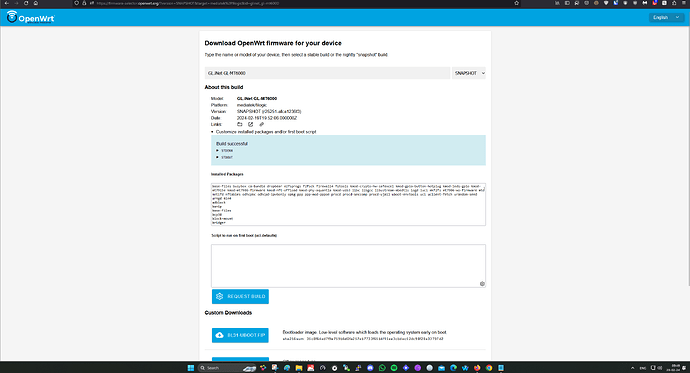Click the REQUEST BUILD button
The height and width of the screenshot is (373, 690).
240,296
